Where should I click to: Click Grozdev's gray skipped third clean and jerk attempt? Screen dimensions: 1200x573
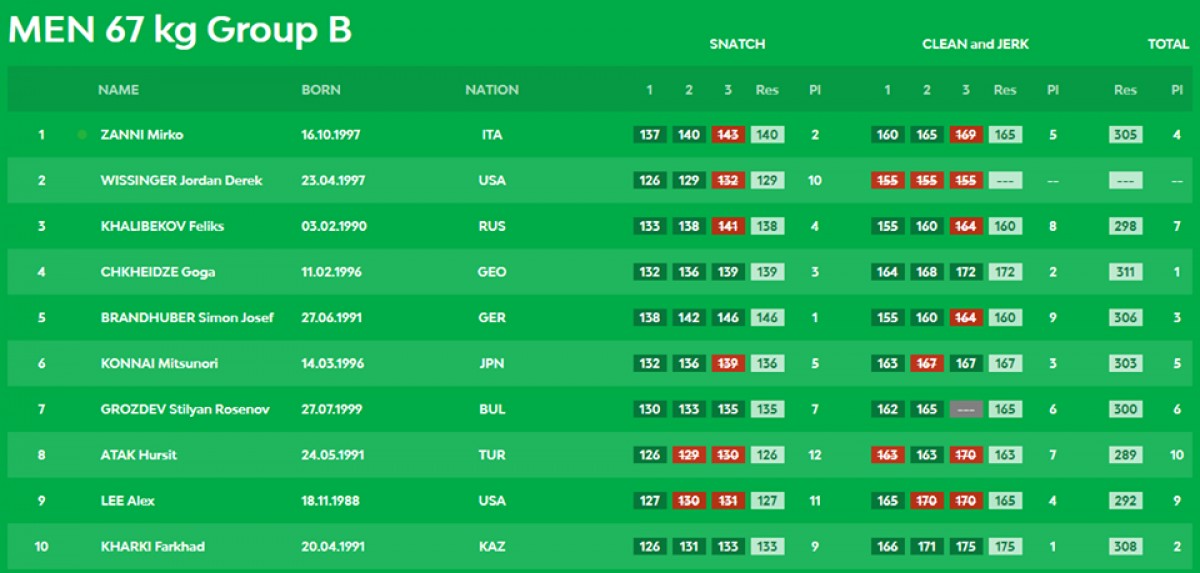tap(965, 409)
